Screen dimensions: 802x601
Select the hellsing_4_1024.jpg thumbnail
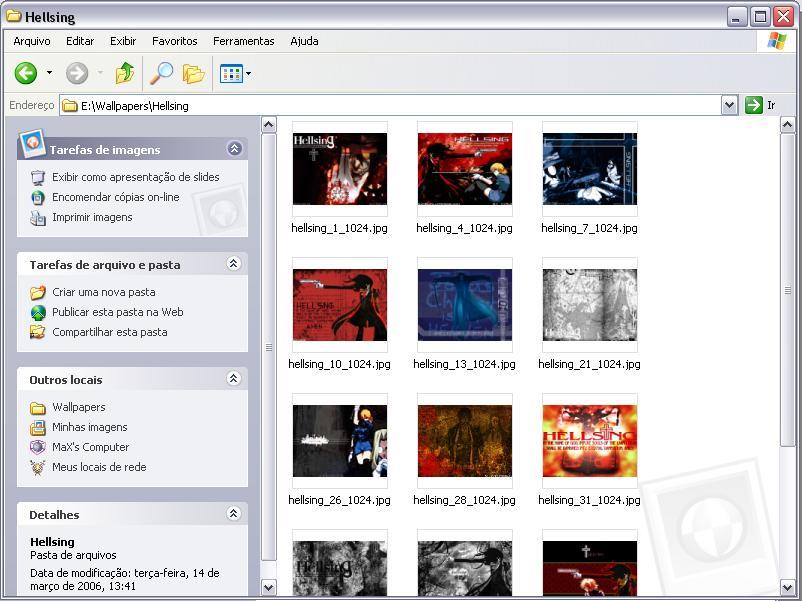click(x=464, y=169)
